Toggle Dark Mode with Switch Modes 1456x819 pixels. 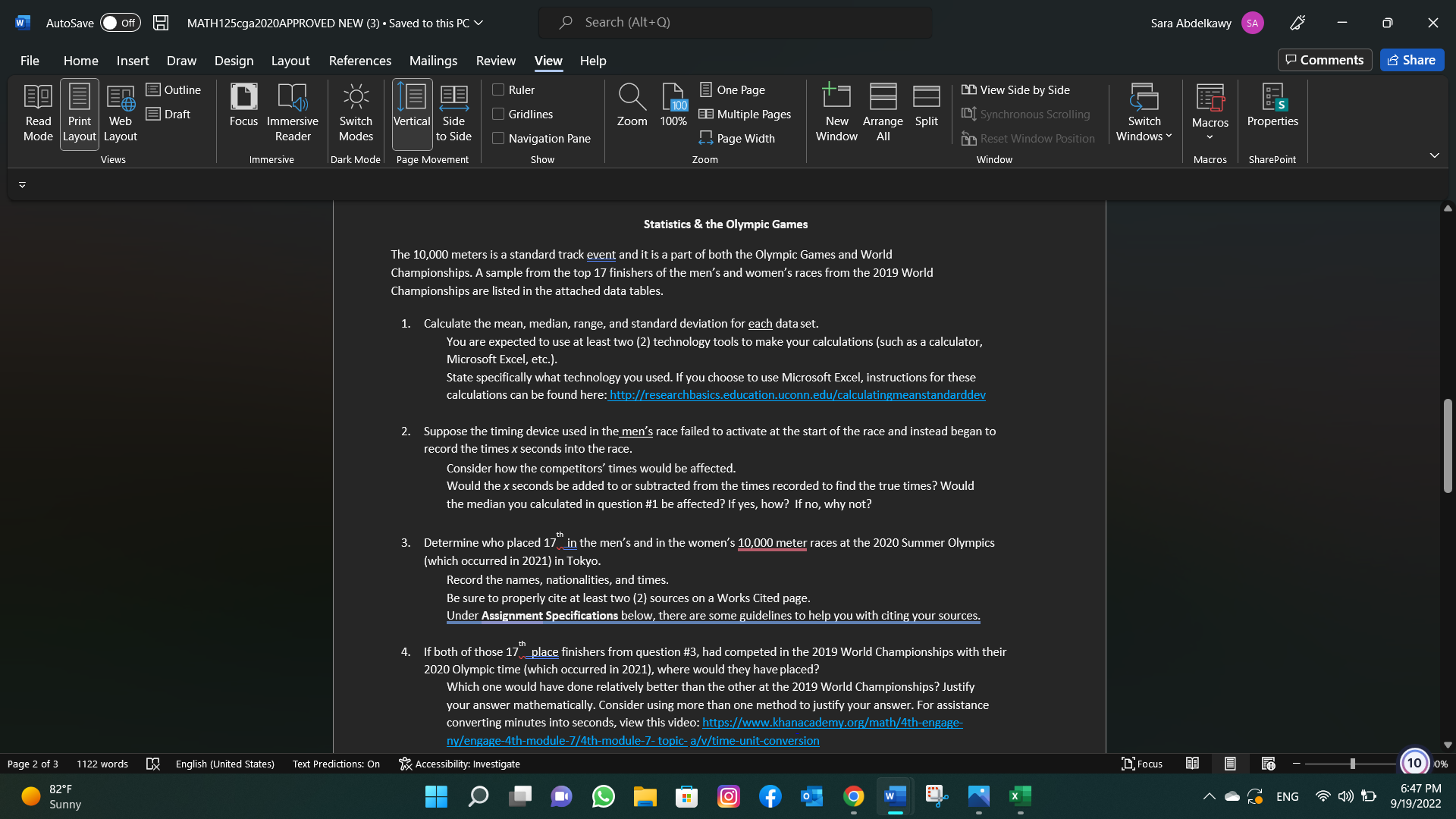click(x=356, y=112)
